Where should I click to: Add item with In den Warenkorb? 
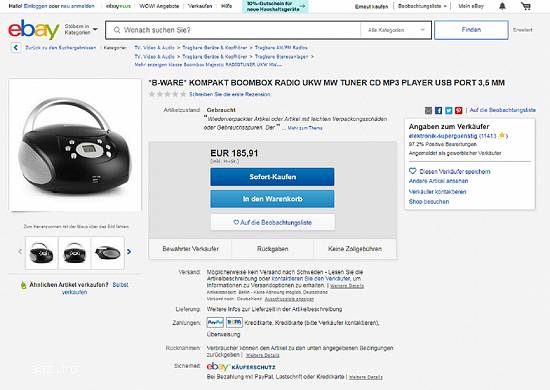pyautogui.click(x=272, y=199)
